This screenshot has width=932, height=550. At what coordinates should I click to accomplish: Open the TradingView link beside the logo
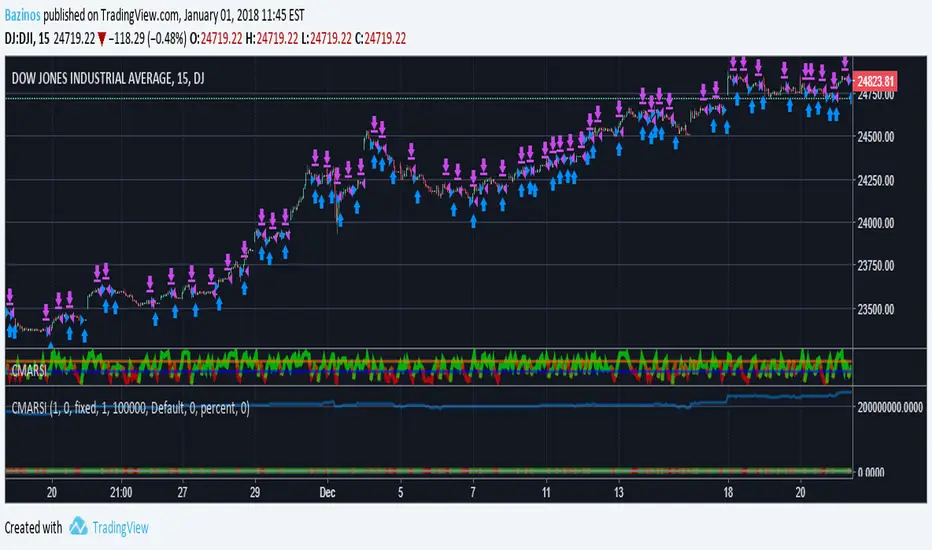click(121, 527)
